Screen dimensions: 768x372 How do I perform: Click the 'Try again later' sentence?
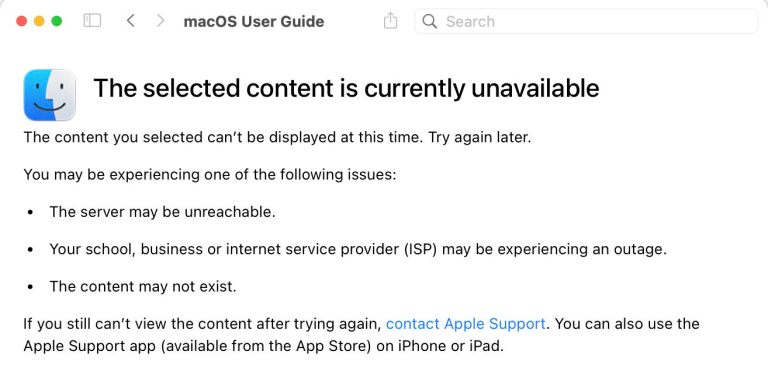[480, 138]
